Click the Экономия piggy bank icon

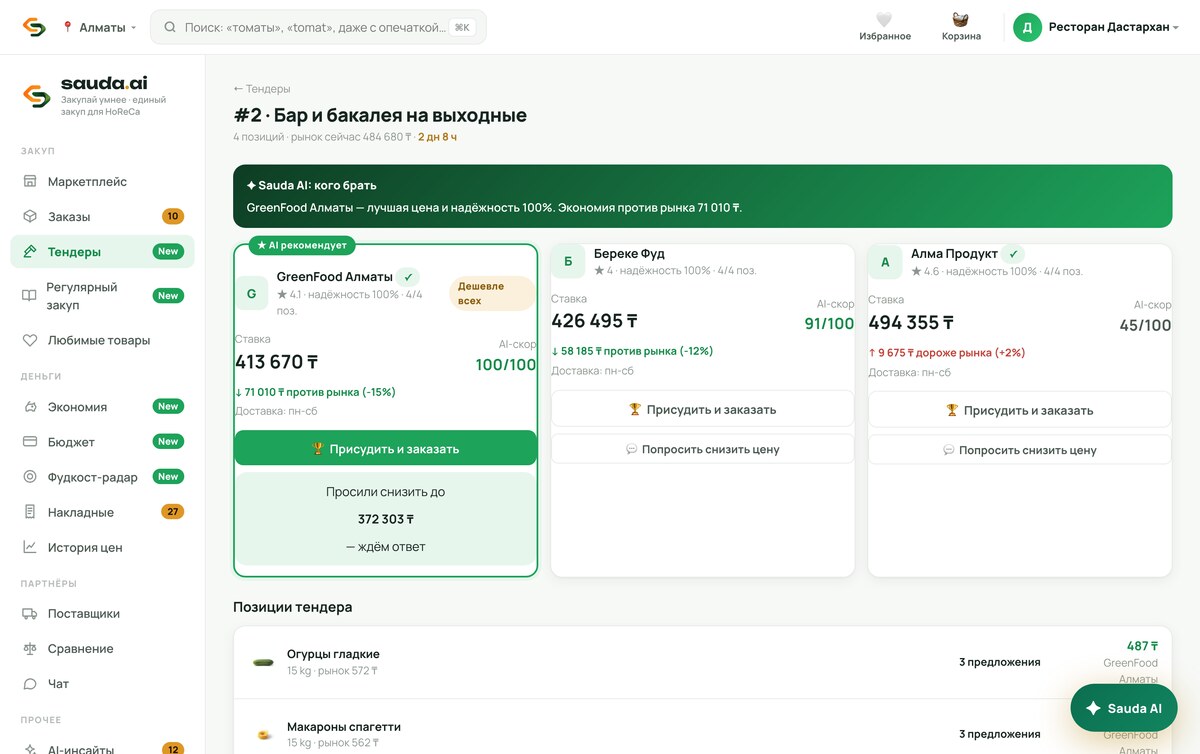tap(30, 407)
